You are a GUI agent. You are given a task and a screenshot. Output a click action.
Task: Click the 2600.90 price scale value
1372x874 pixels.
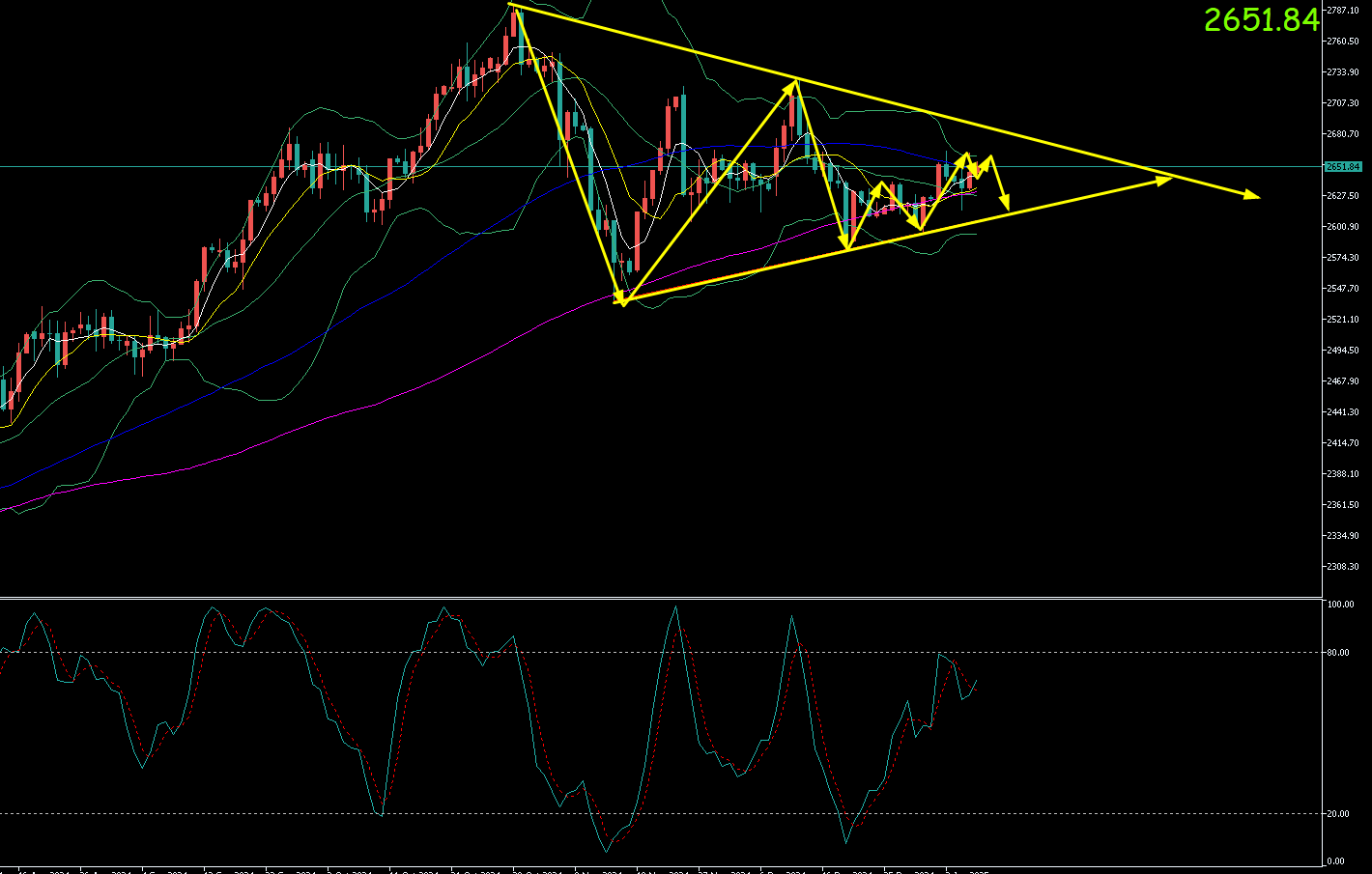click(1343, 227)
